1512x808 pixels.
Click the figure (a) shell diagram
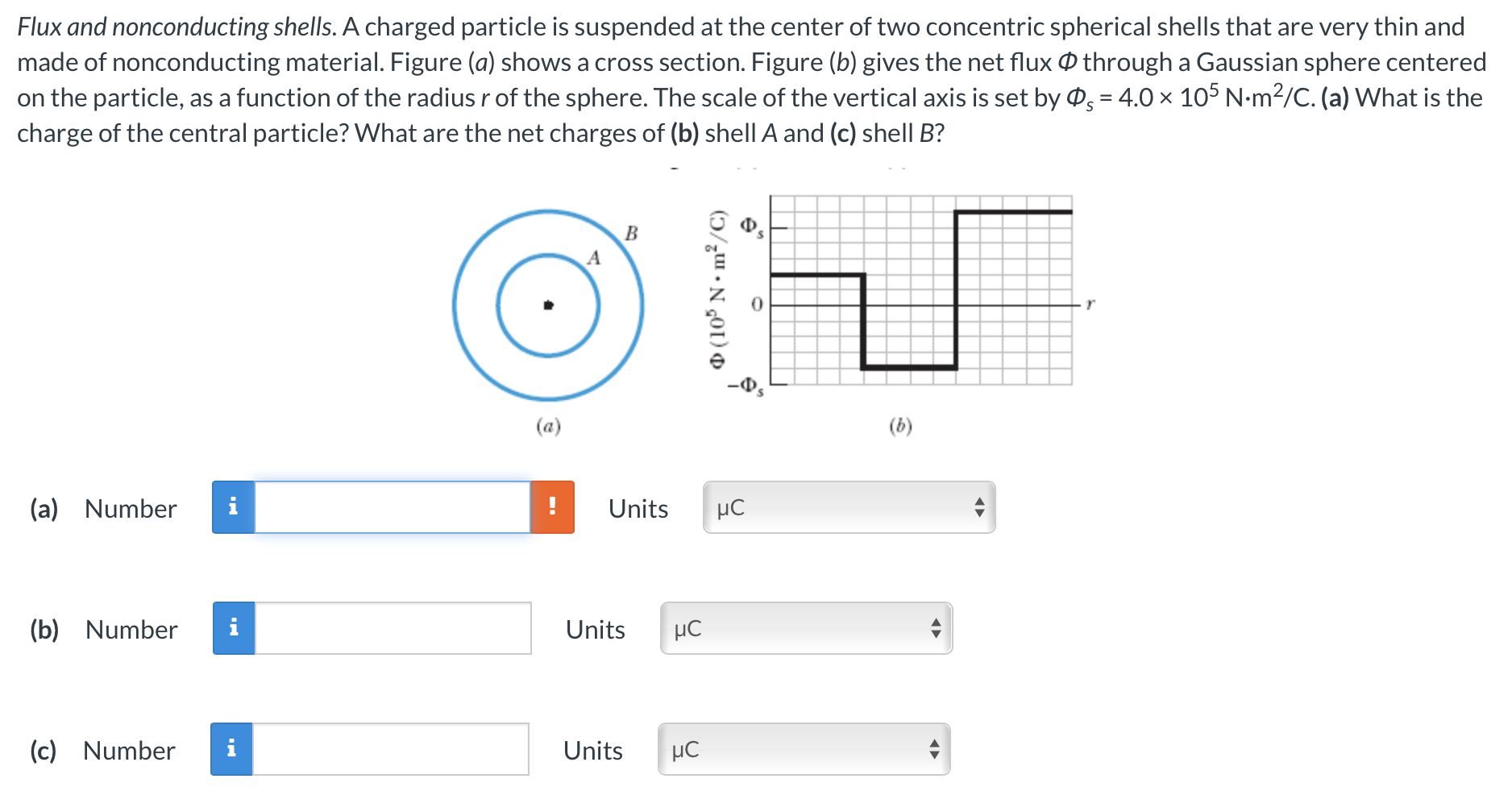click(x=548, y=306)
